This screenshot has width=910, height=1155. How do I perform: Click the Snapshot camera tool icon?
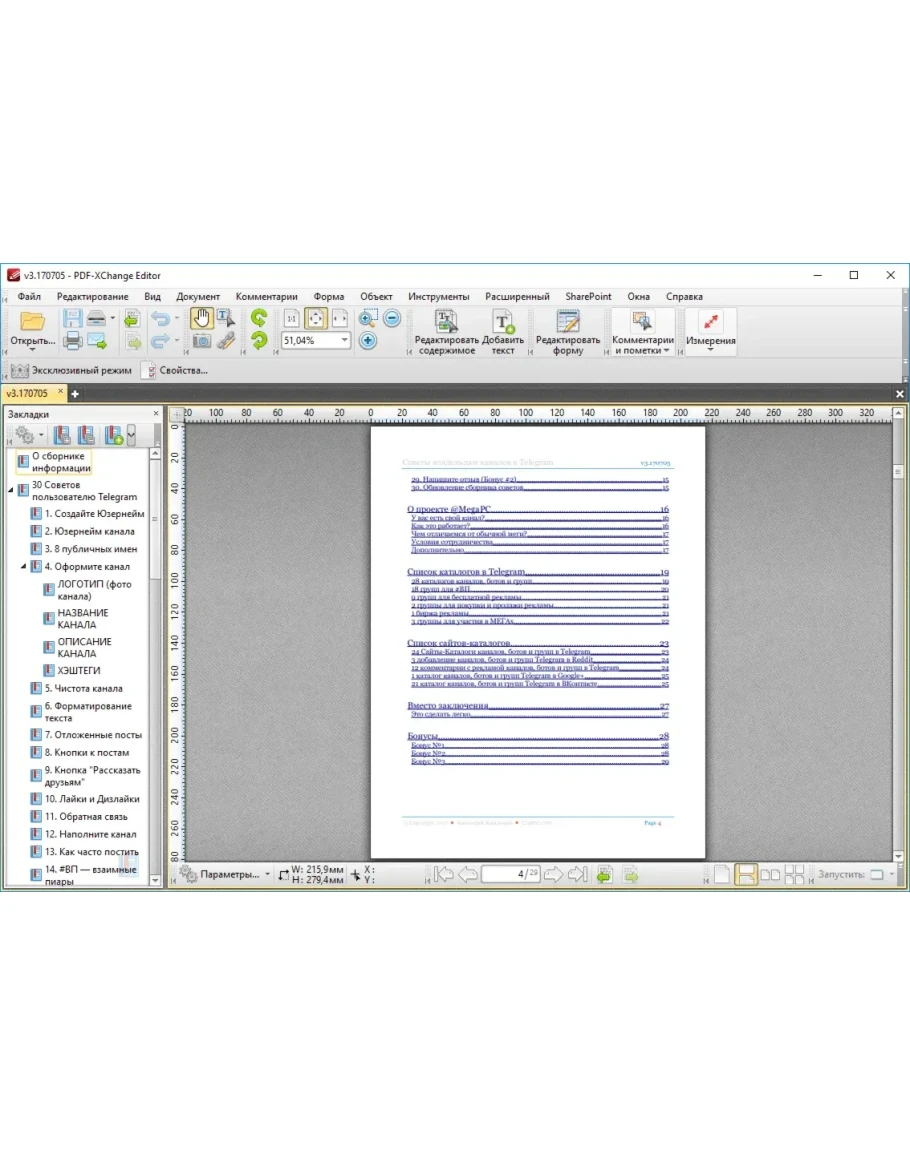[x=202, y=341]
